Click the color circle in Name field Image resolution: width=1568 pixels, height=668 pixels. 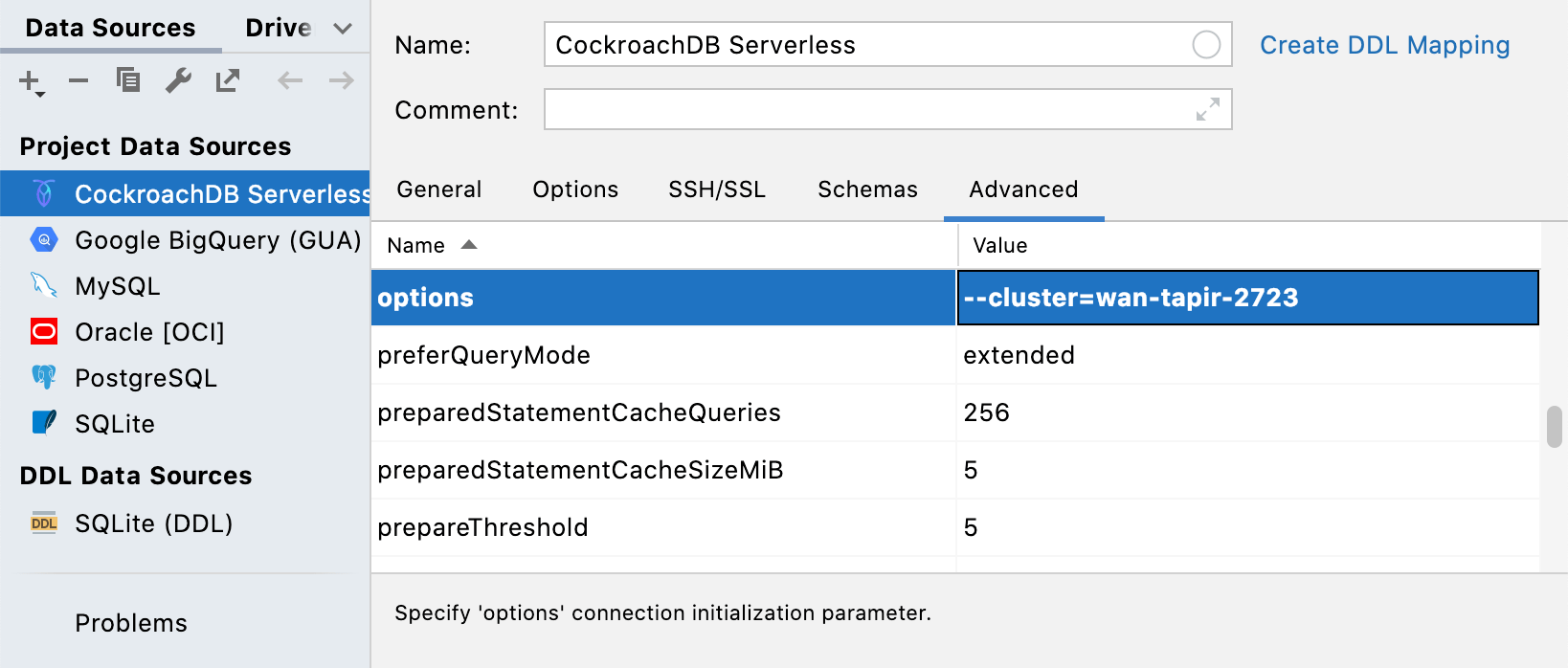coord(1206,45)
